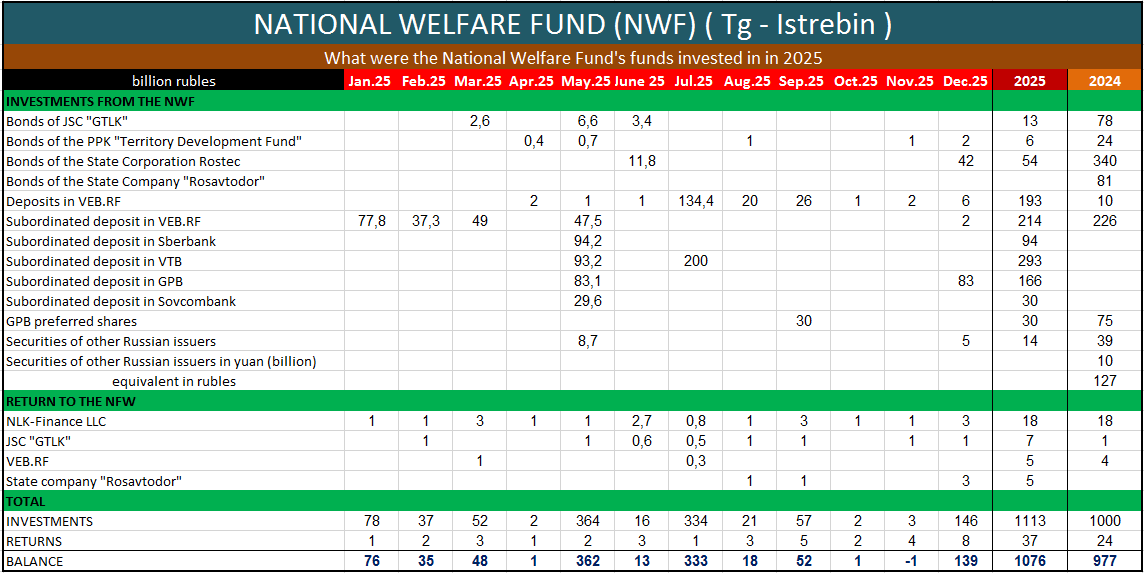Click the 2,7 NLK-Finance June value
The image size is (1144, 573).
pos(641,421)
